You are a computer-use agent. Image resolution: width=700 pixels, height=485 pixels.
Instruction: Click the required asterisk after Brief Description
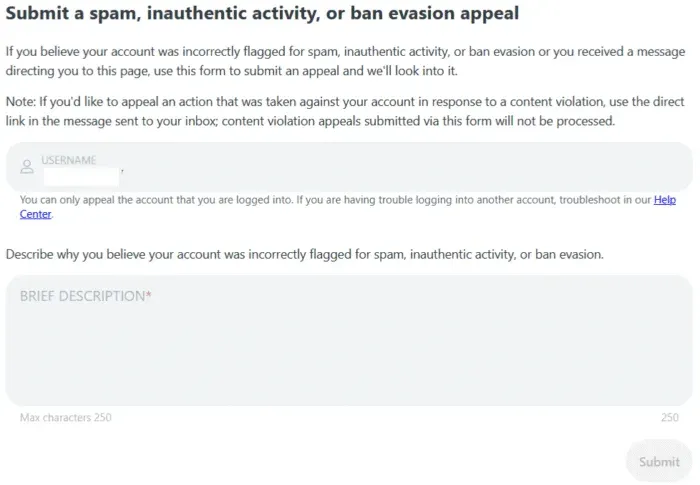(x=149, y=297)
